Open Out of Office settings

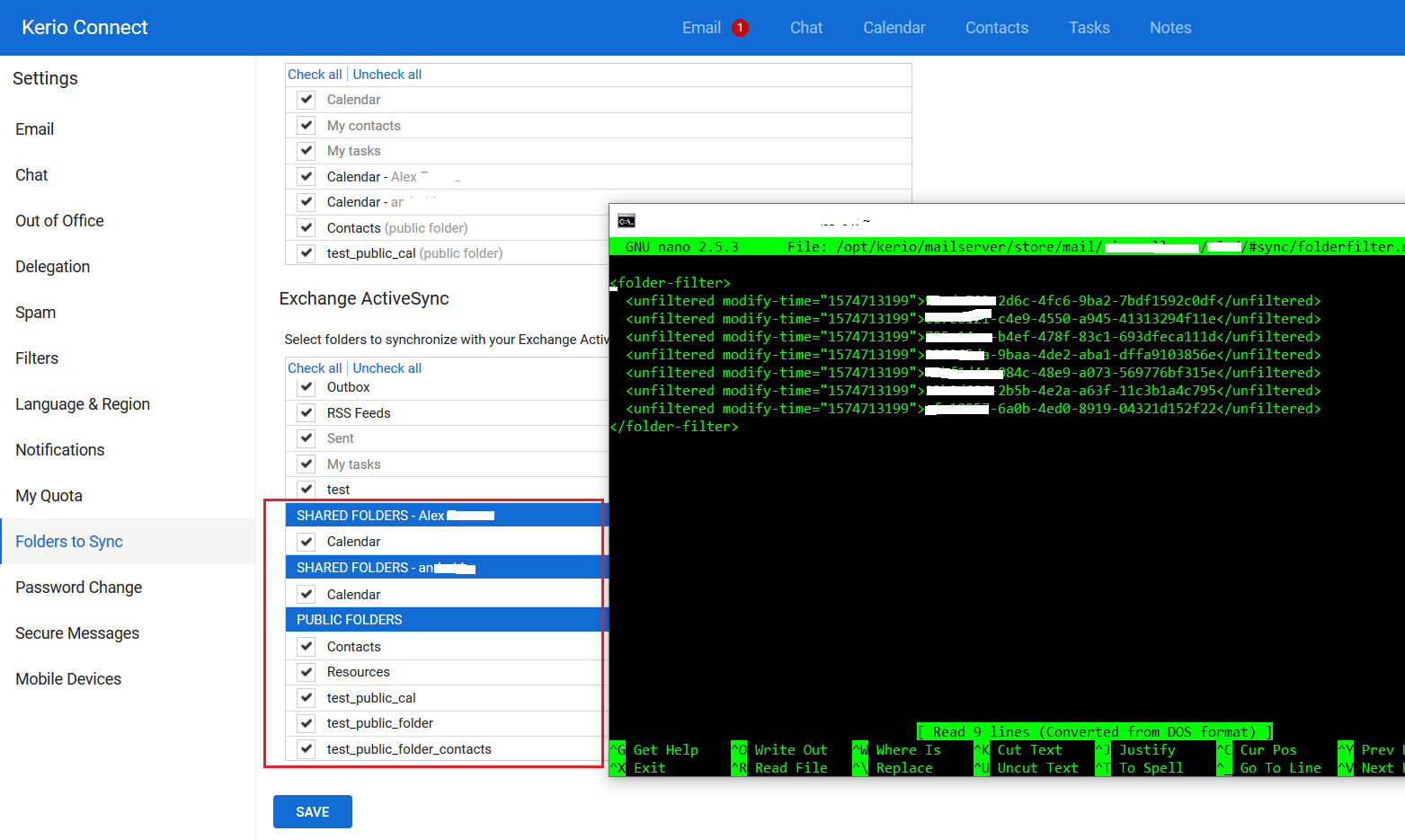click(128, 221)
